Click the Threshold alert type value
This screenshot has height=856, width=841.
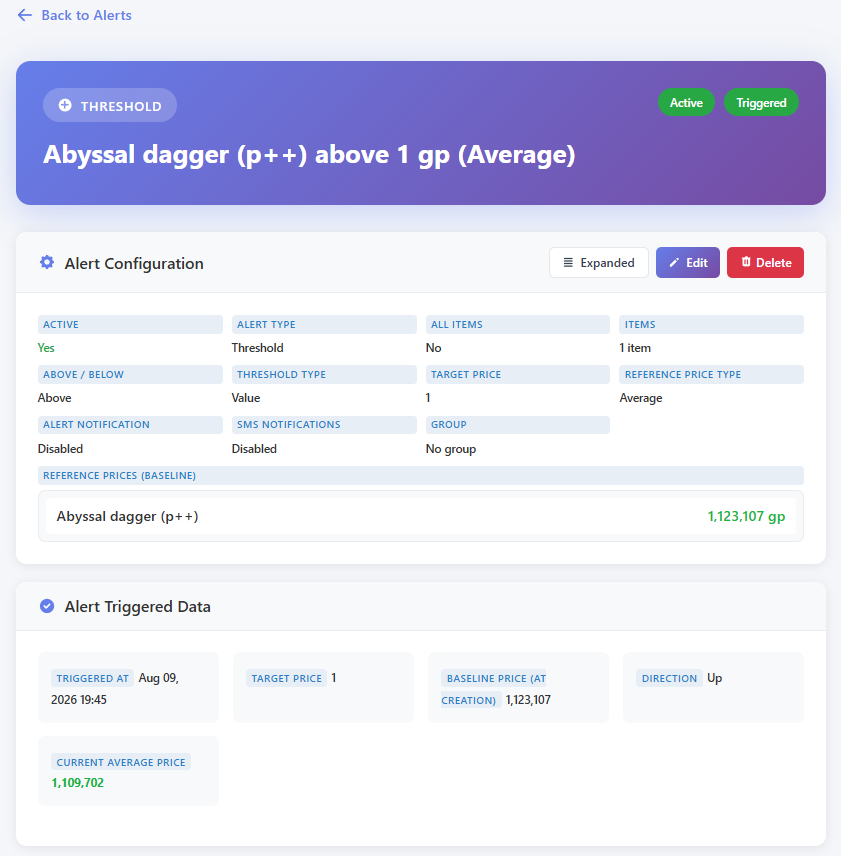[x=258, y=348]
